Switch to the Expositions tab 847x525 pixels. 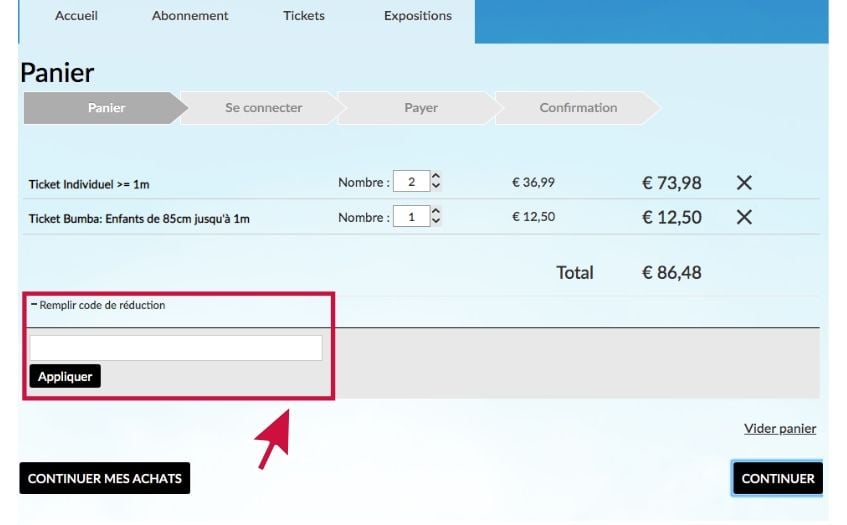[x=418, y=16]
